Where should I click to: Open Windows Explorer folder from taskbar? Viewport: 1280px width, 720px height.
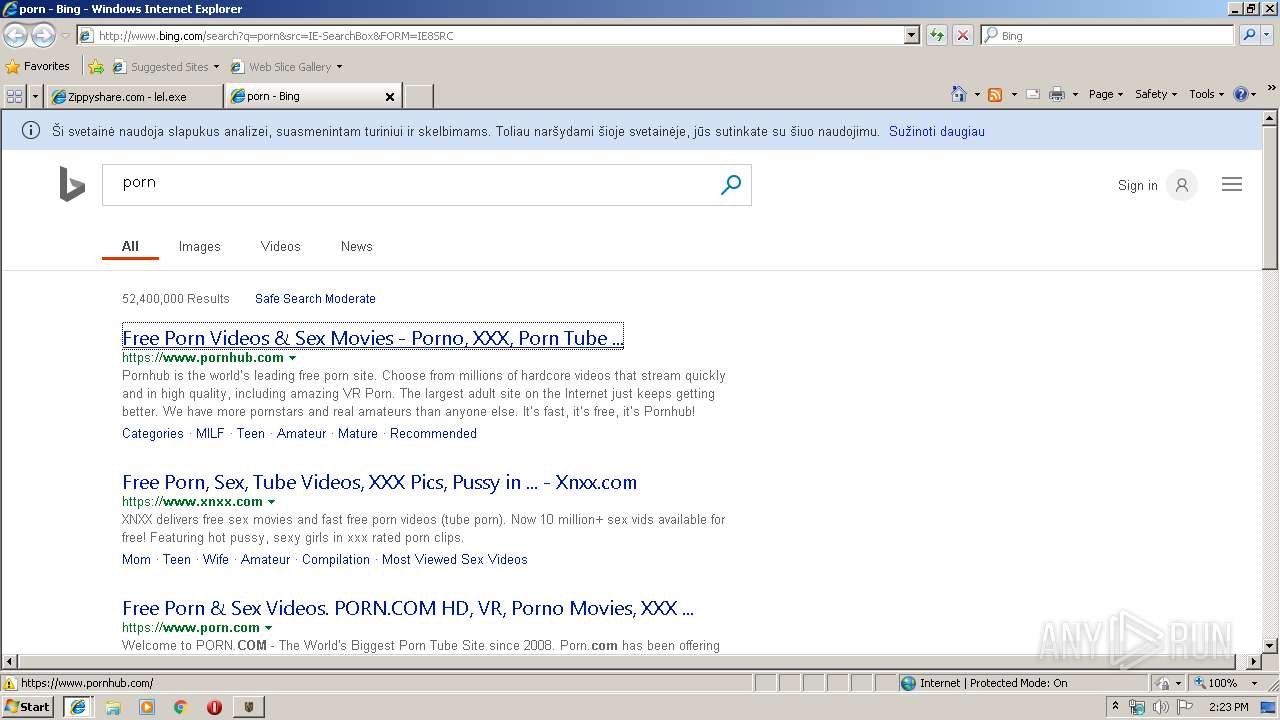point(113,707)
